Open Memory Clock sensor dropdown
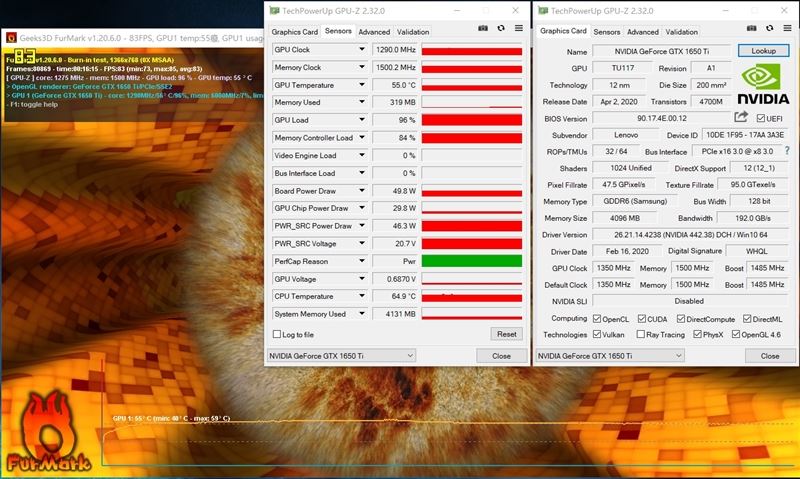 (362, 67)
